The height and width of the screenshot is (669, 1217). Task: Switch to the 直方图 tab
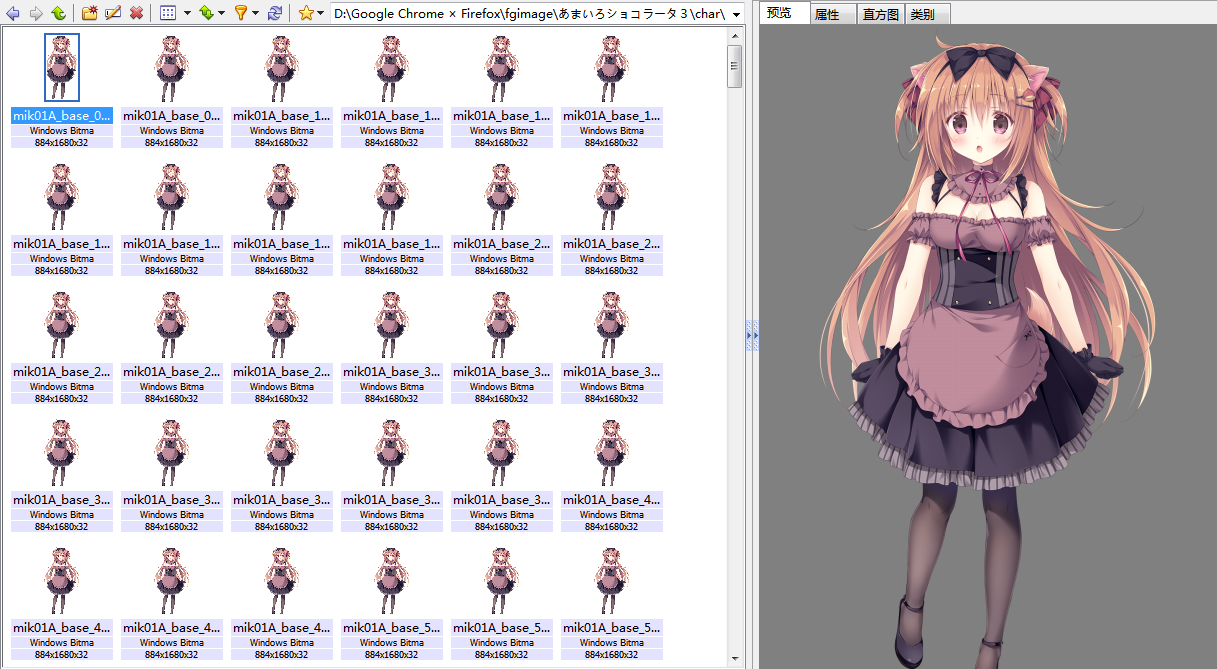881,15
